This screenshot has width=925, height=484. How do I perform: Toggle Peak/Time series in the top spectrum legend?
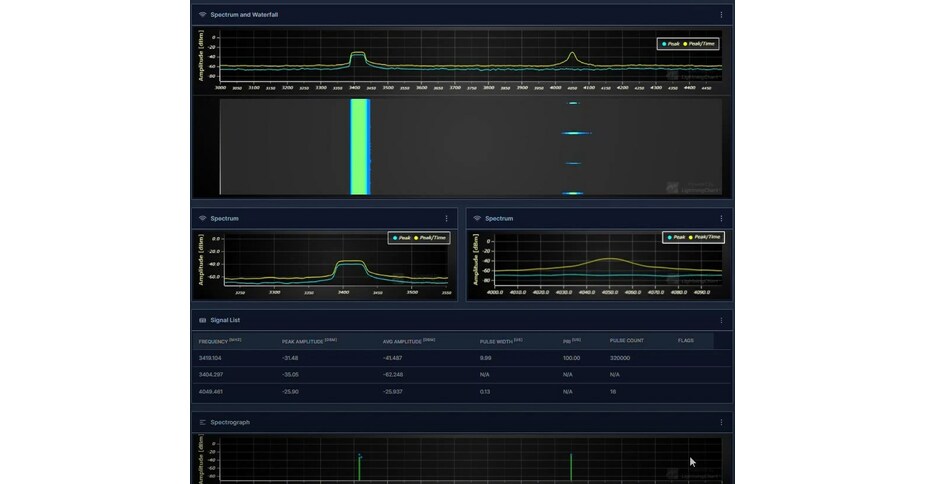(700, 44)
